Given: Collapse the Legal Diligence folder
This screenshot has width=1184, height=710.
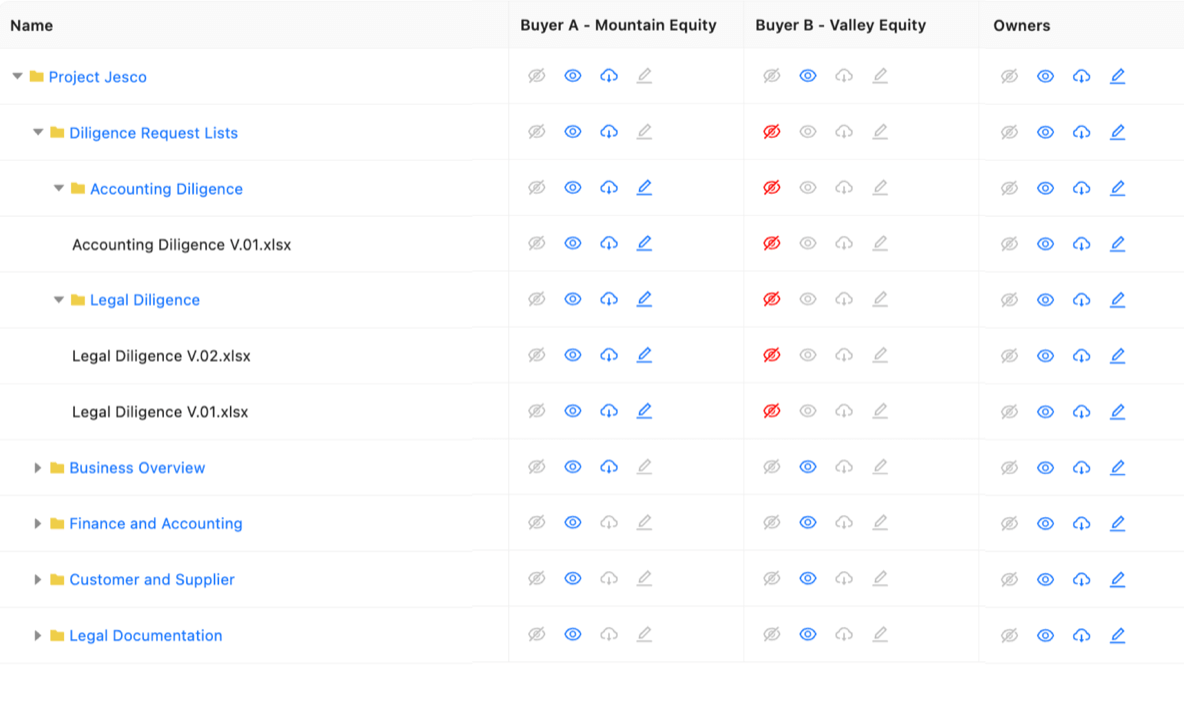Looking at the screenshot, I should click(58, 299).
